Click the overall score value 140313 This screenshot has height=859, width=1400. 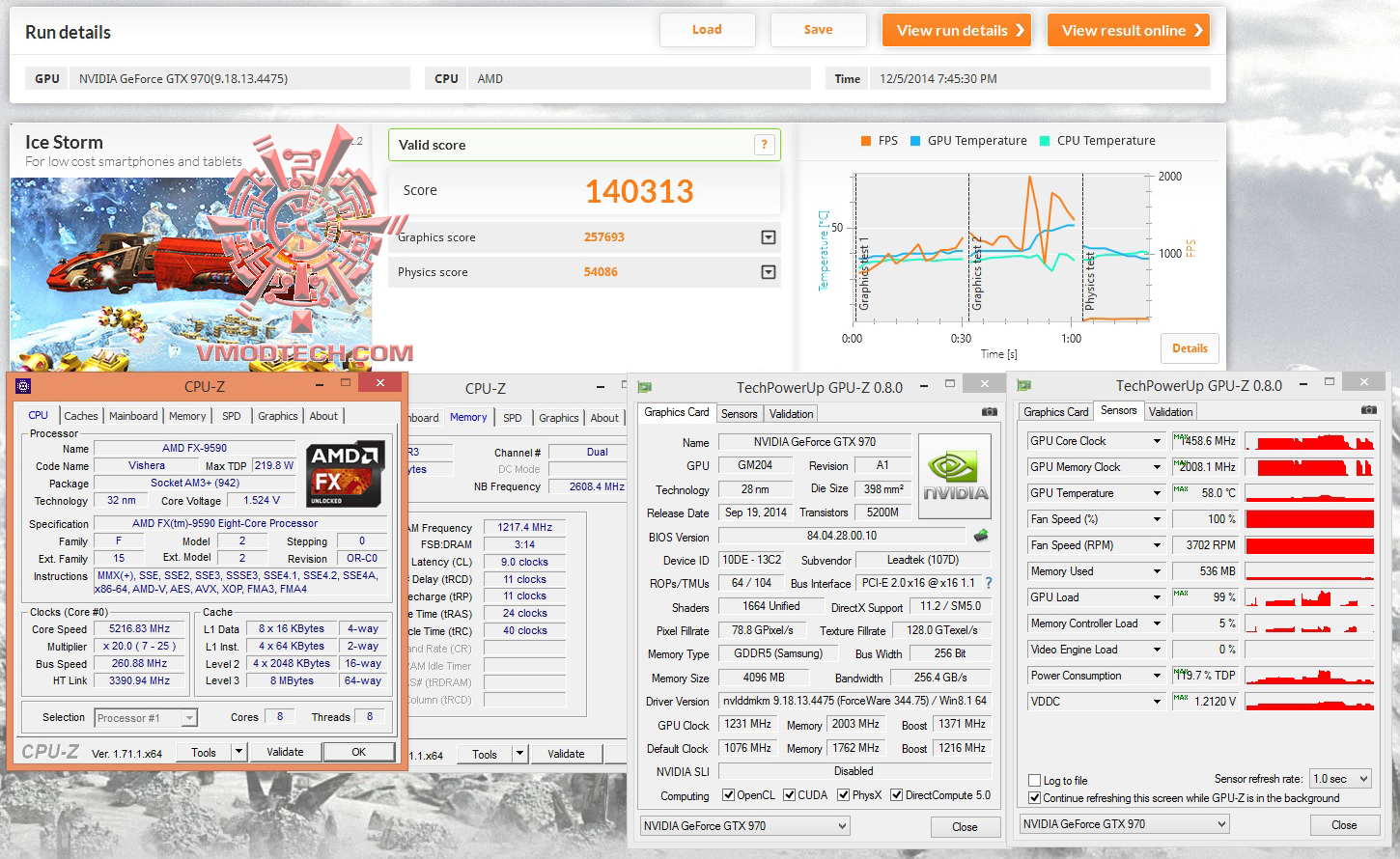(x=639, y=191)
